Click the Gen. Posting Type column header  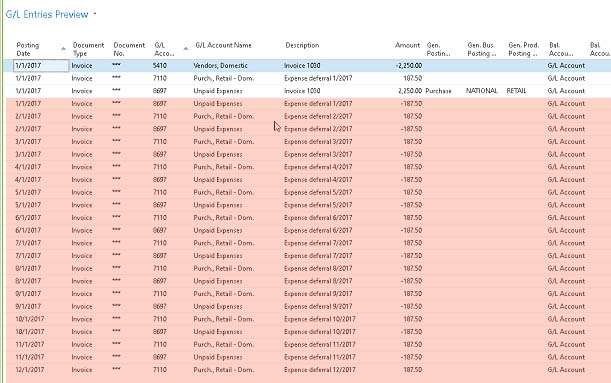438,49
